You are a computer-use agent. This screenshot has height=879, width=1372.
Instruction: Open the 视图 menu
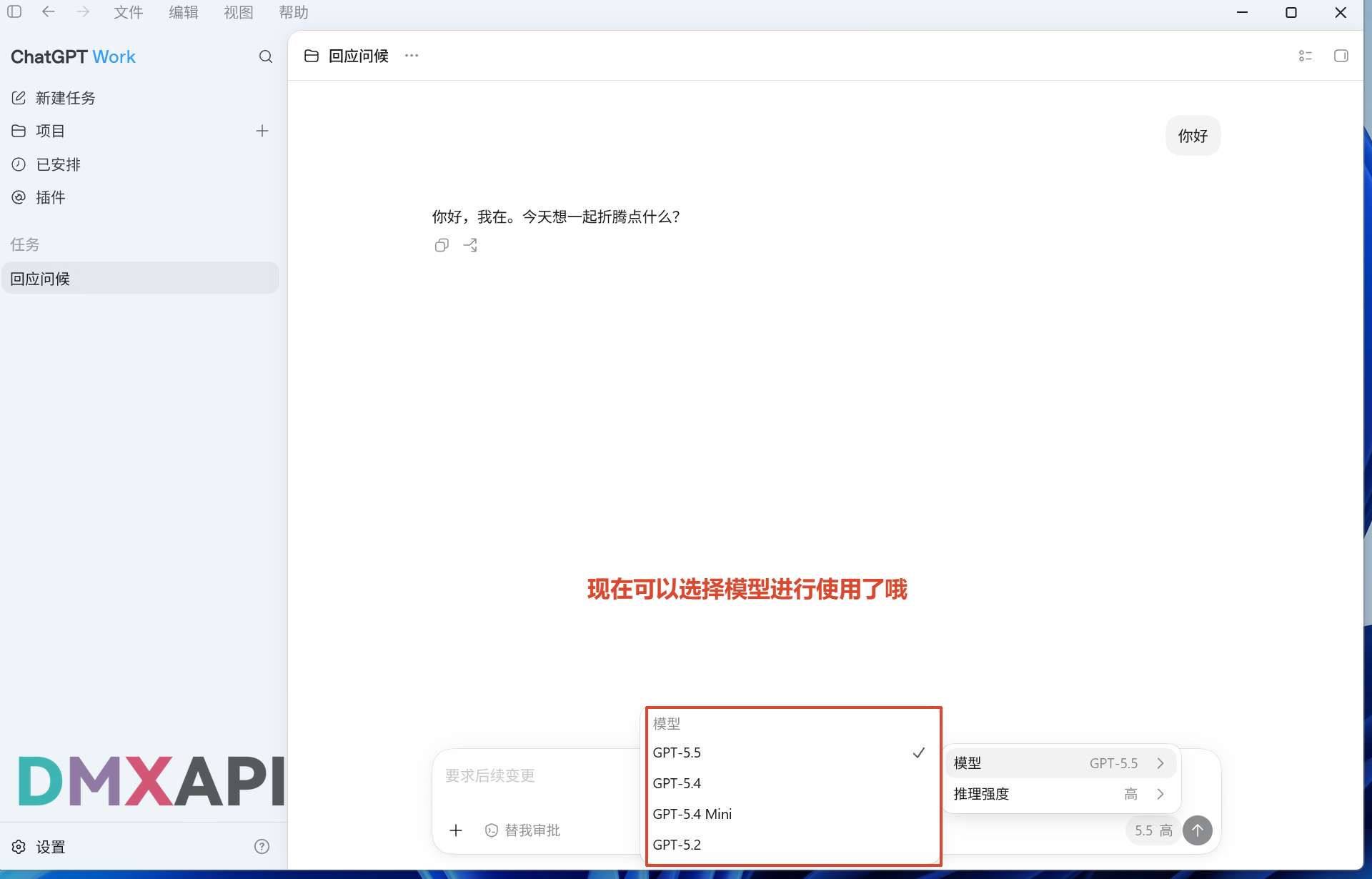(x=239, y=12)
